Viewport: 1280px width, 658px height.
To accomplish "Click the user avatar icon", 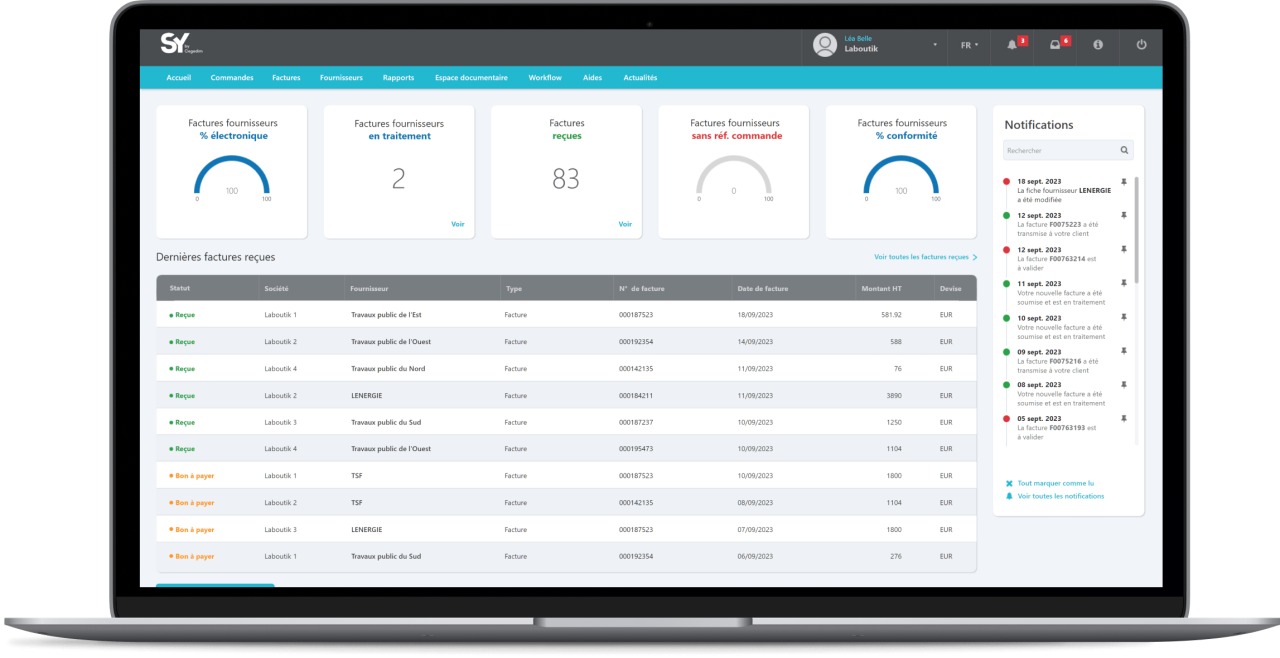I will (825, 45).
